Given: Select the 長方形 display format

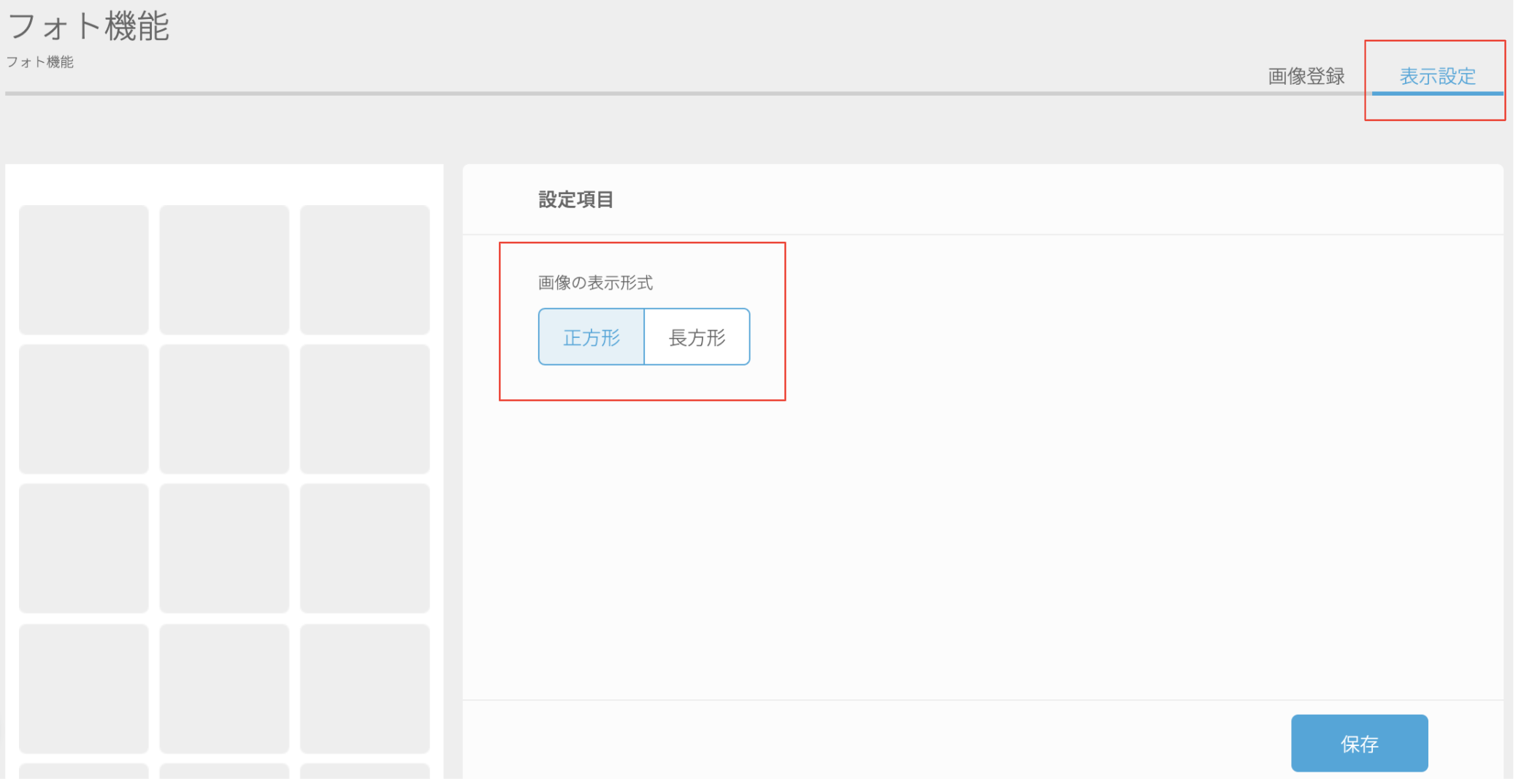Looking at the screenshot, I should 697,337.
